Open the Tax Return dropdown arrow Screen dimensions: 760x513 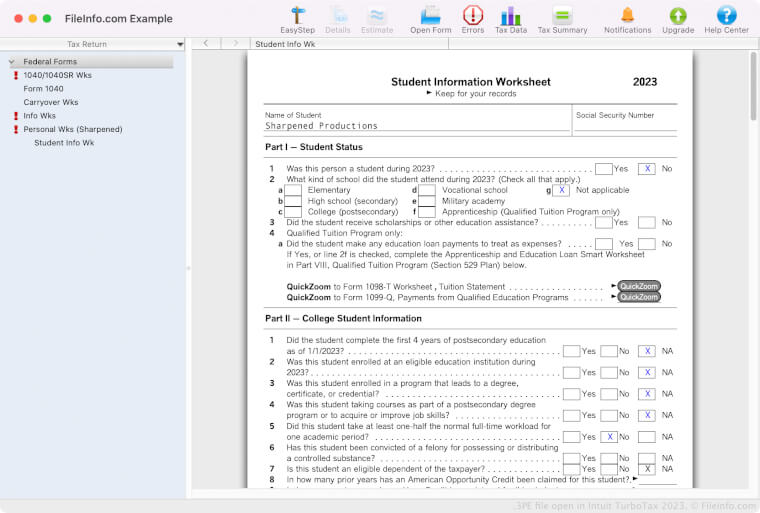point(180,44)
